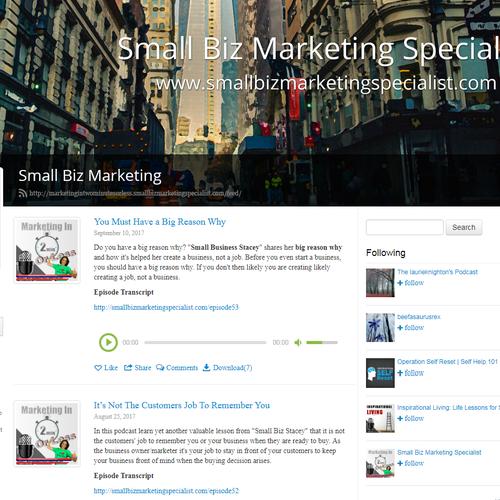500x500 pixels.
Task: Click the search input field
Action: pos(405,227)
